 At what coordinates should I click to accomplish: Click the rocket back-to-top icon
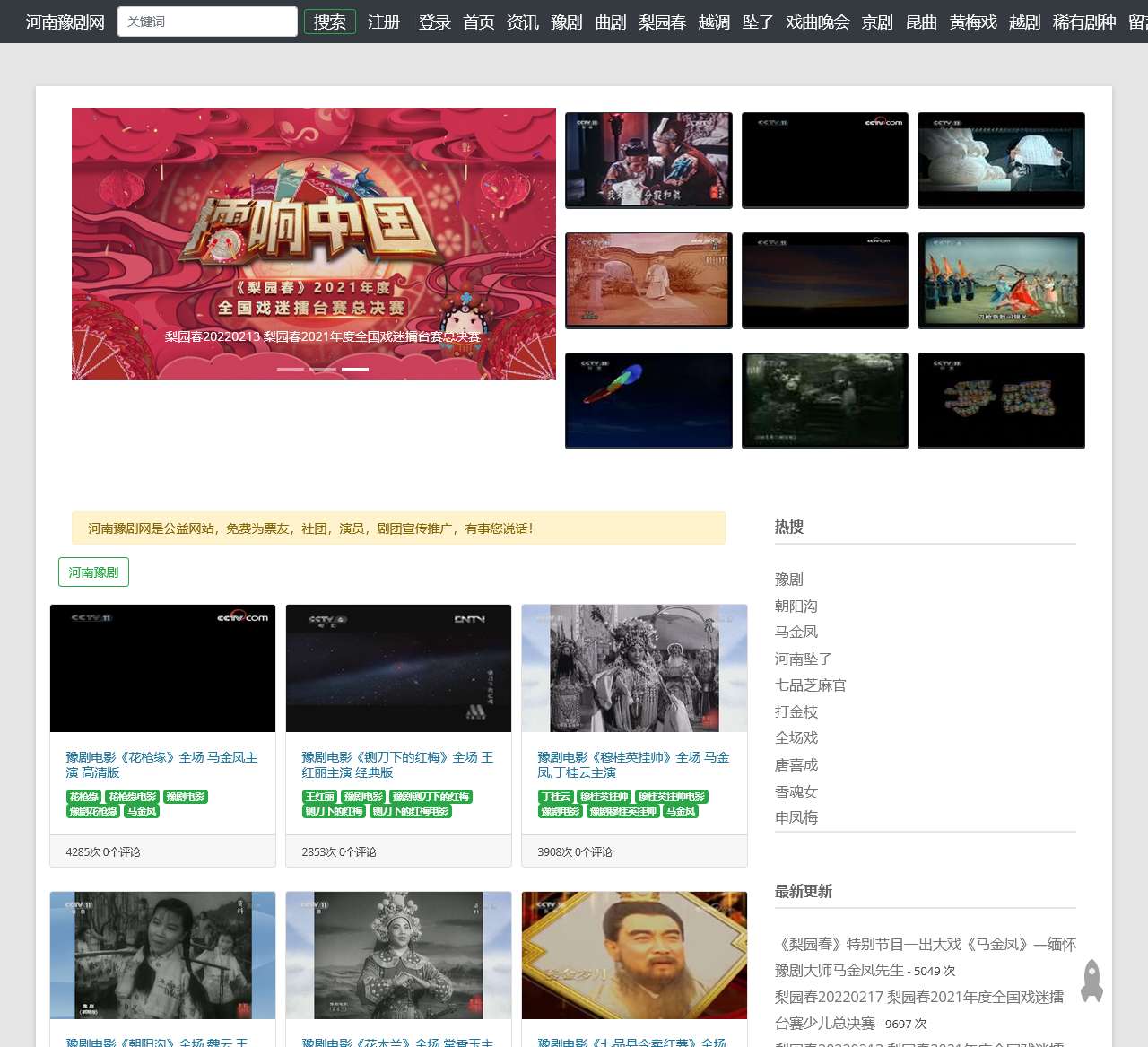[x=1091, y=981]
